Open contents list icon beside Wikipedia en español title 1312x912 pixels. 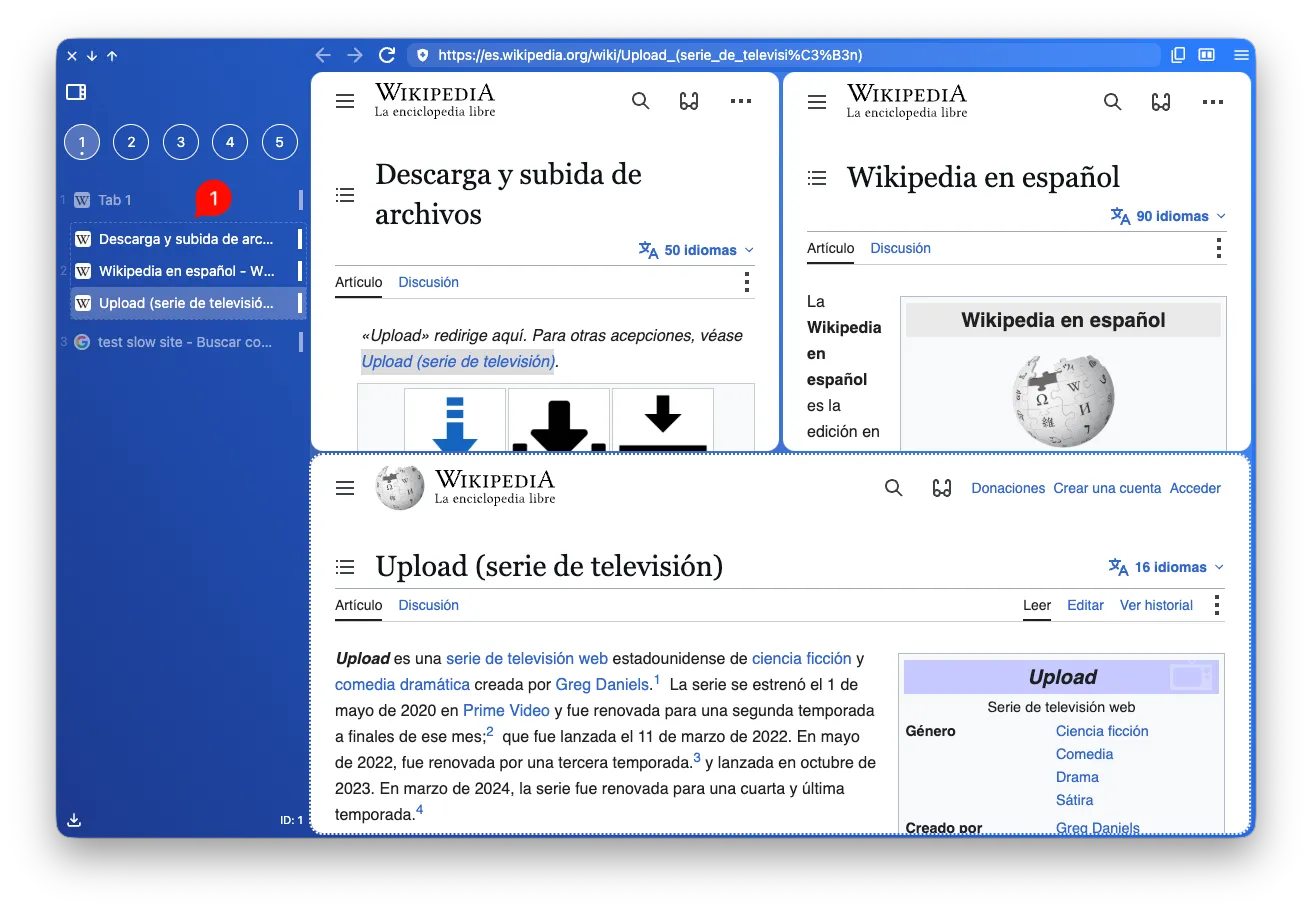coord(817,178)
